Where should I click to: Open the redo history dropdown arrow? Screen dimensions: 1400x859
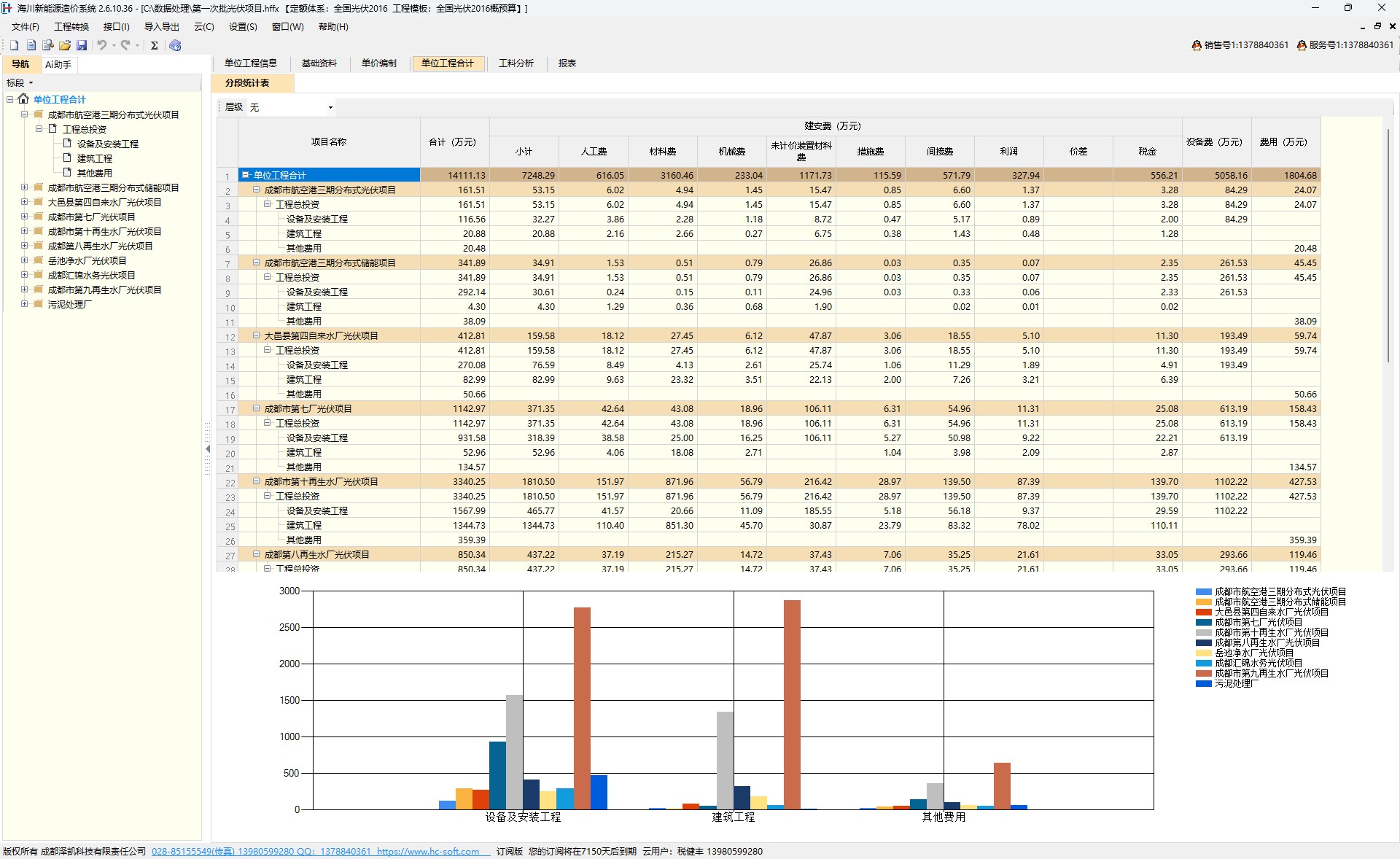tap(137, 45)
